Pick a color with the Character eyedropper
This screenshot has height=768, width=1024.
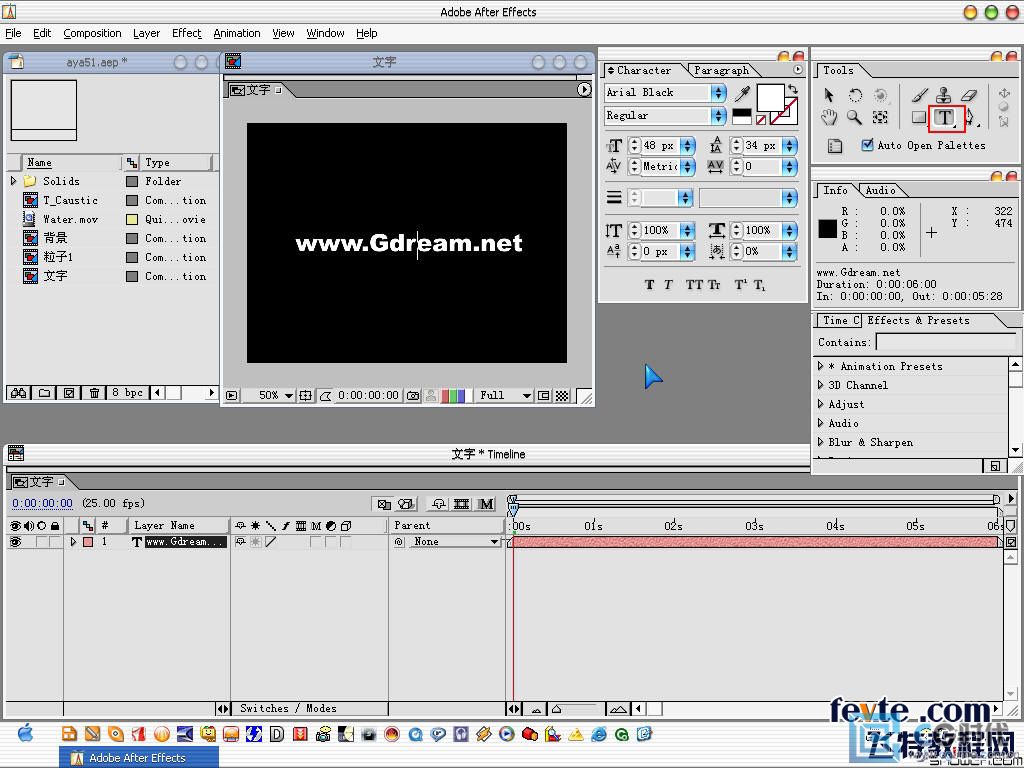pos(742,93)
